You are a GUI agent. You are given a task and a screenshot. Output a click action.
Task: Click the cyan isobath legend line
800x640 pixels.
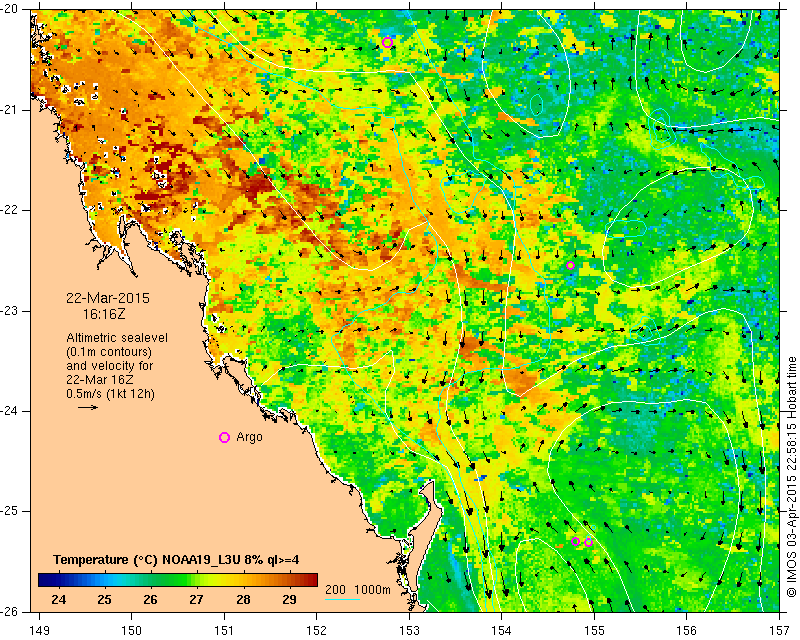coord(342,599)
